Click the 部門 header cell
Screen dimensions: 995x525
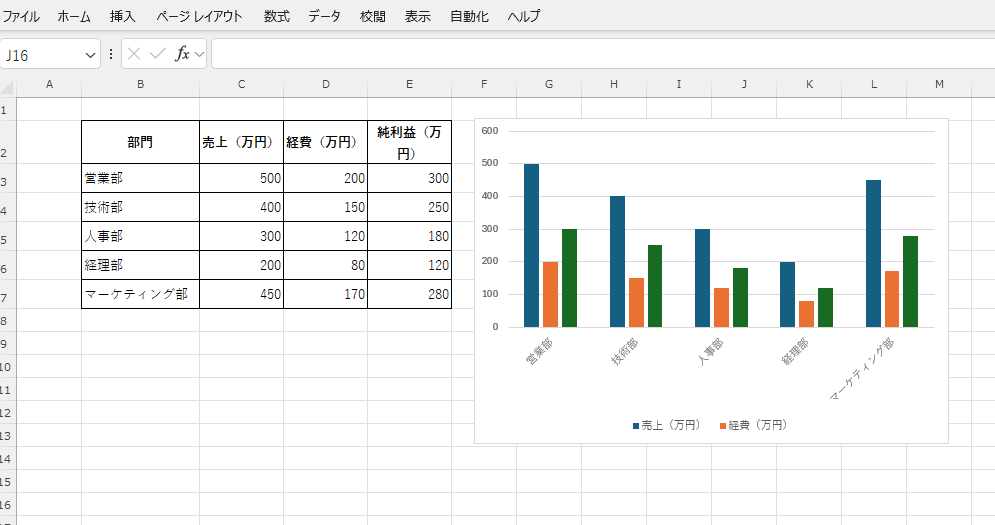coord(140,142)
